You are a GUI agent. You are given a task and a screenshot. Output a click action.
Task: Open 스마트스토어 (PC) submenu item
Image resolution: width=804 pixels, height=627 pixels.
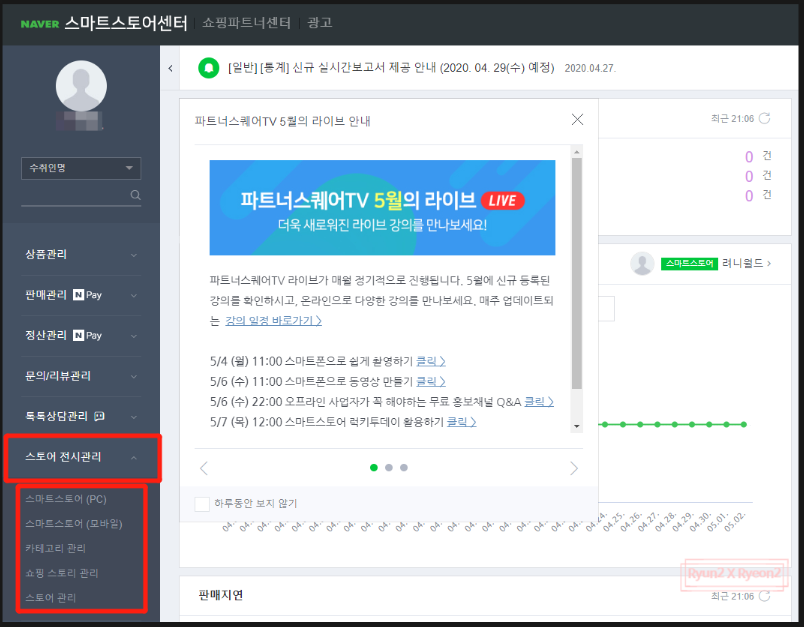point(66,499)
